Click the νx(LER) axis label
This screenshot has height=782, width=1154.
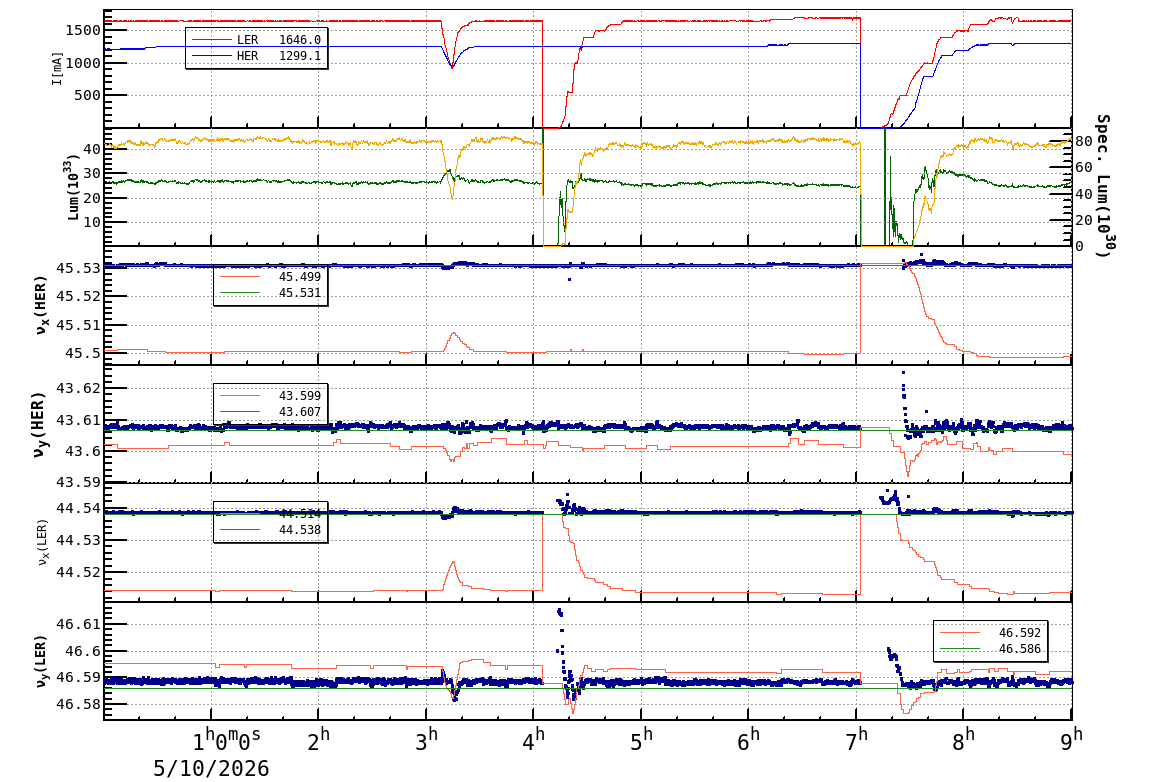tap(41, 544)
